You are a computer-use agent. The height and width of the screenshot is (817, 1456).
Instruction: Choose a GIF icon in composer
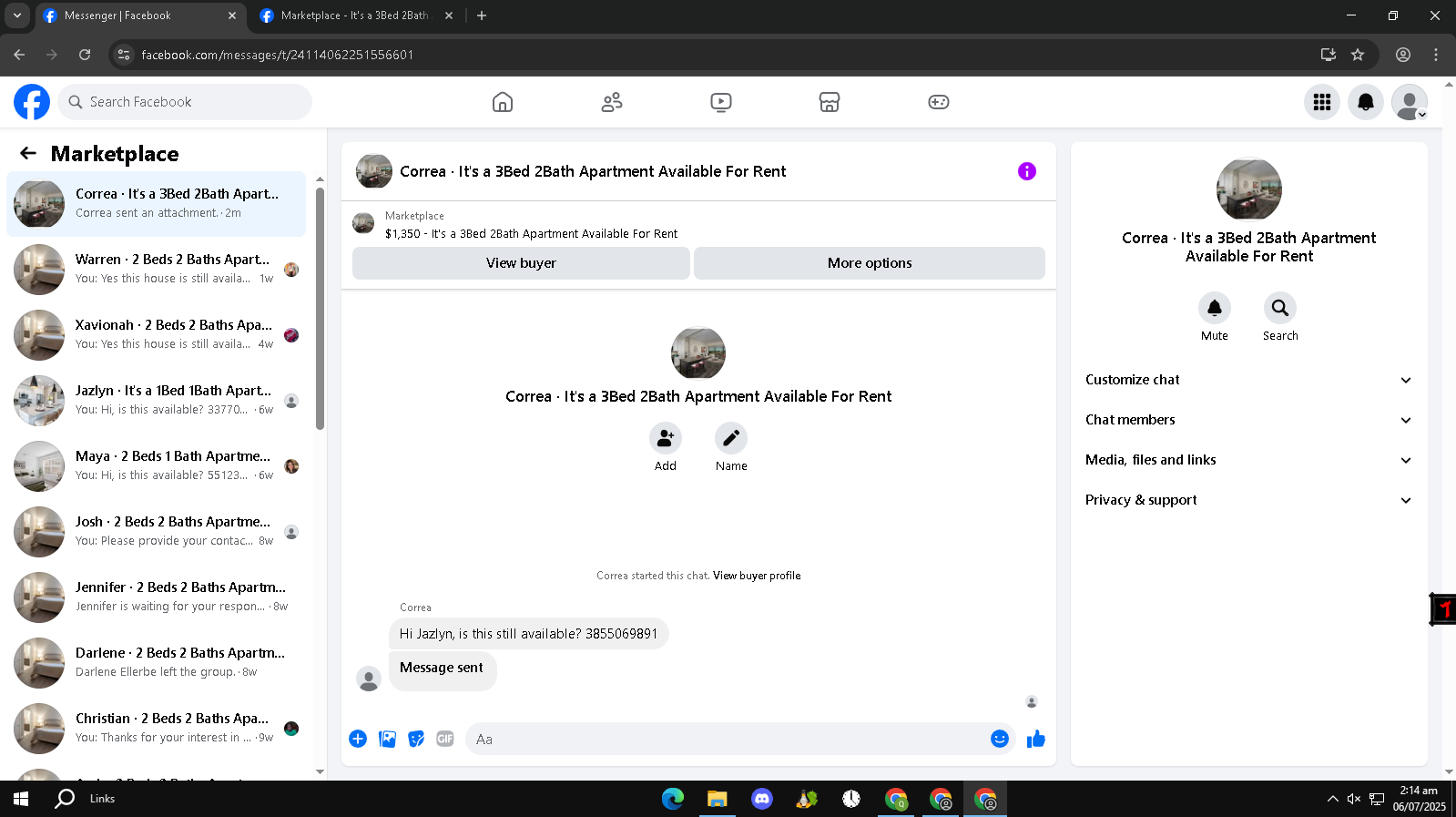click(445, 739)
